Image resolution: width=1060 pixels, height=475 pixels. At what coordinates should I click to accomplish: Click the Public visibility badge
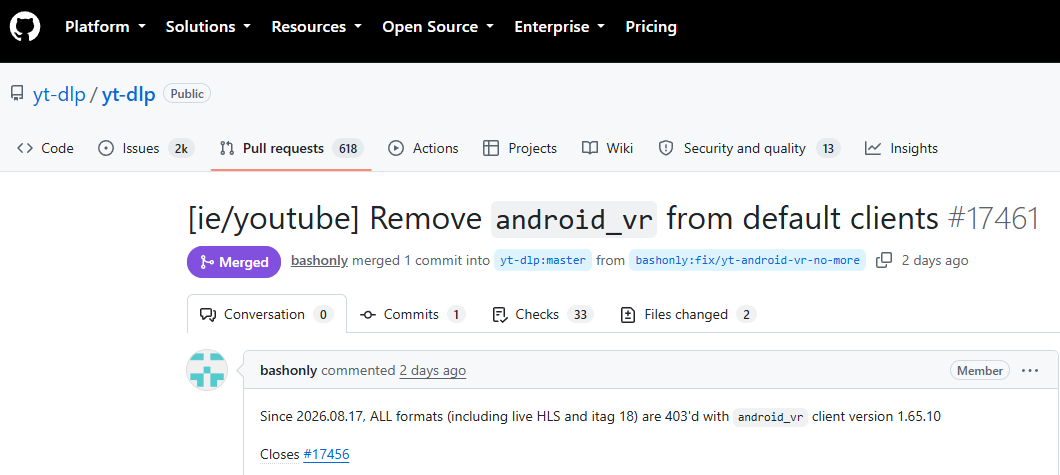pyautogui.click(x=187, y=94)
